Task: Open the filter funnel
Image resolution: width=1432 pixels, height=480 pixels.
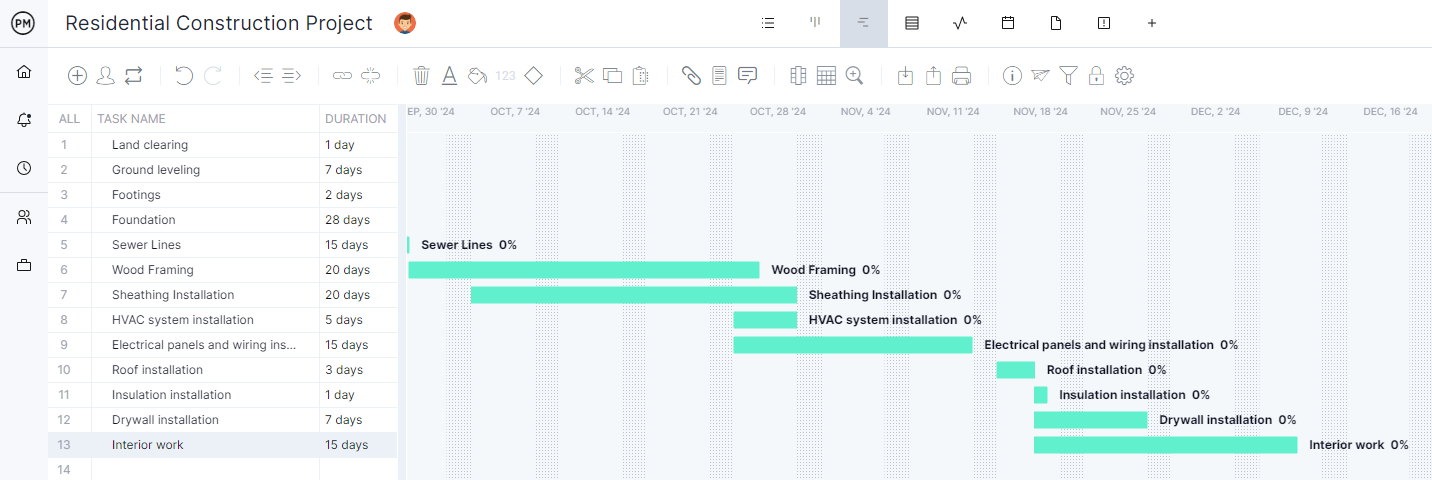Action: pos(1069,75)
